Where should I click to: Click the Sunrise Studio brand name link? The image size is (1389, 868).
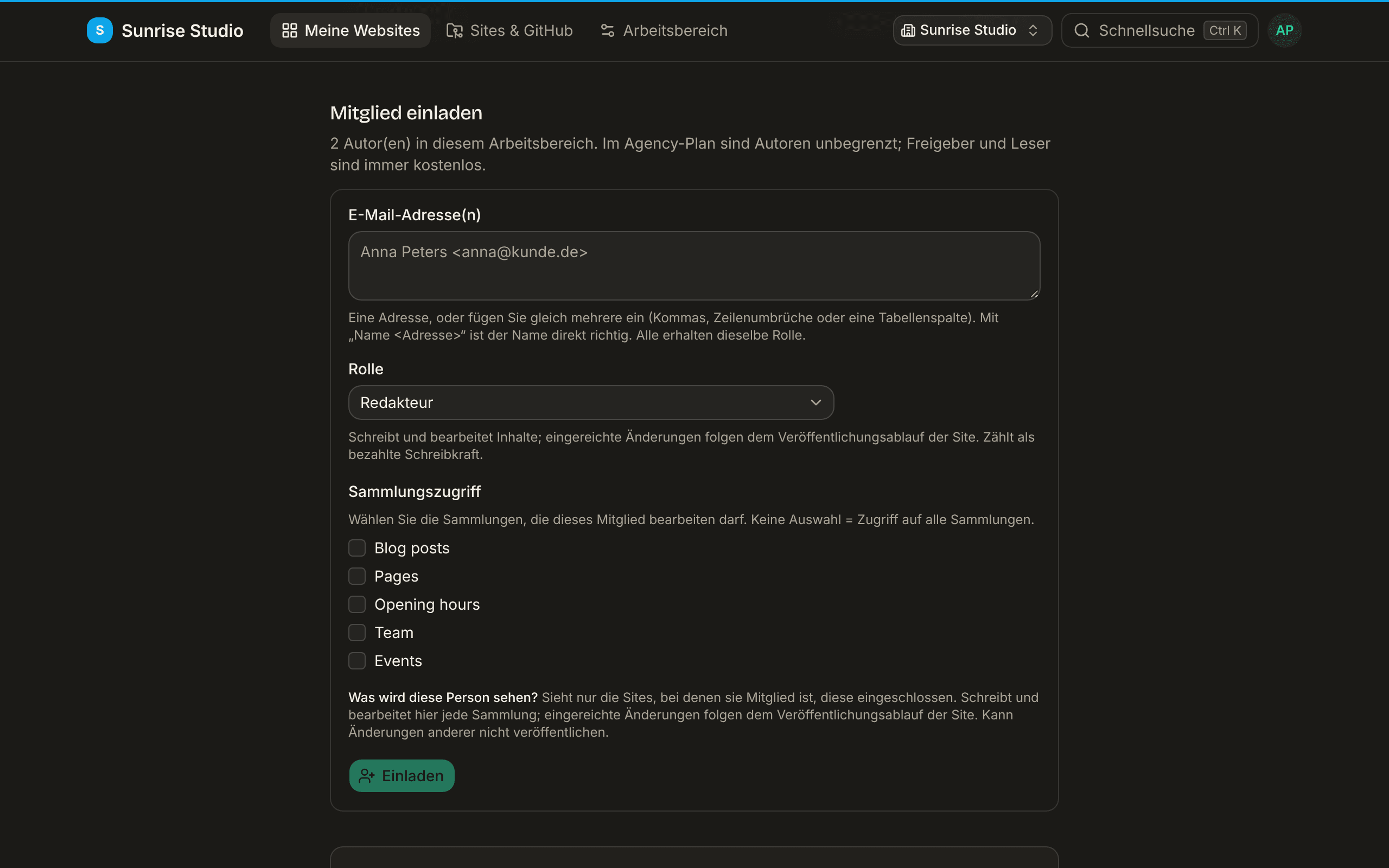tap(182, 30)
